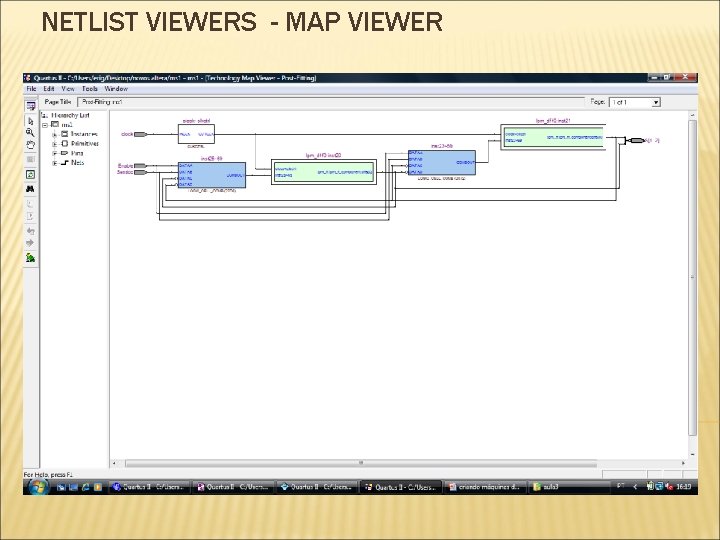The height and width of the screenshot is (540, 720).
Task: Click the green Fit-in-window refresh icon
Action: coord(31,174)
